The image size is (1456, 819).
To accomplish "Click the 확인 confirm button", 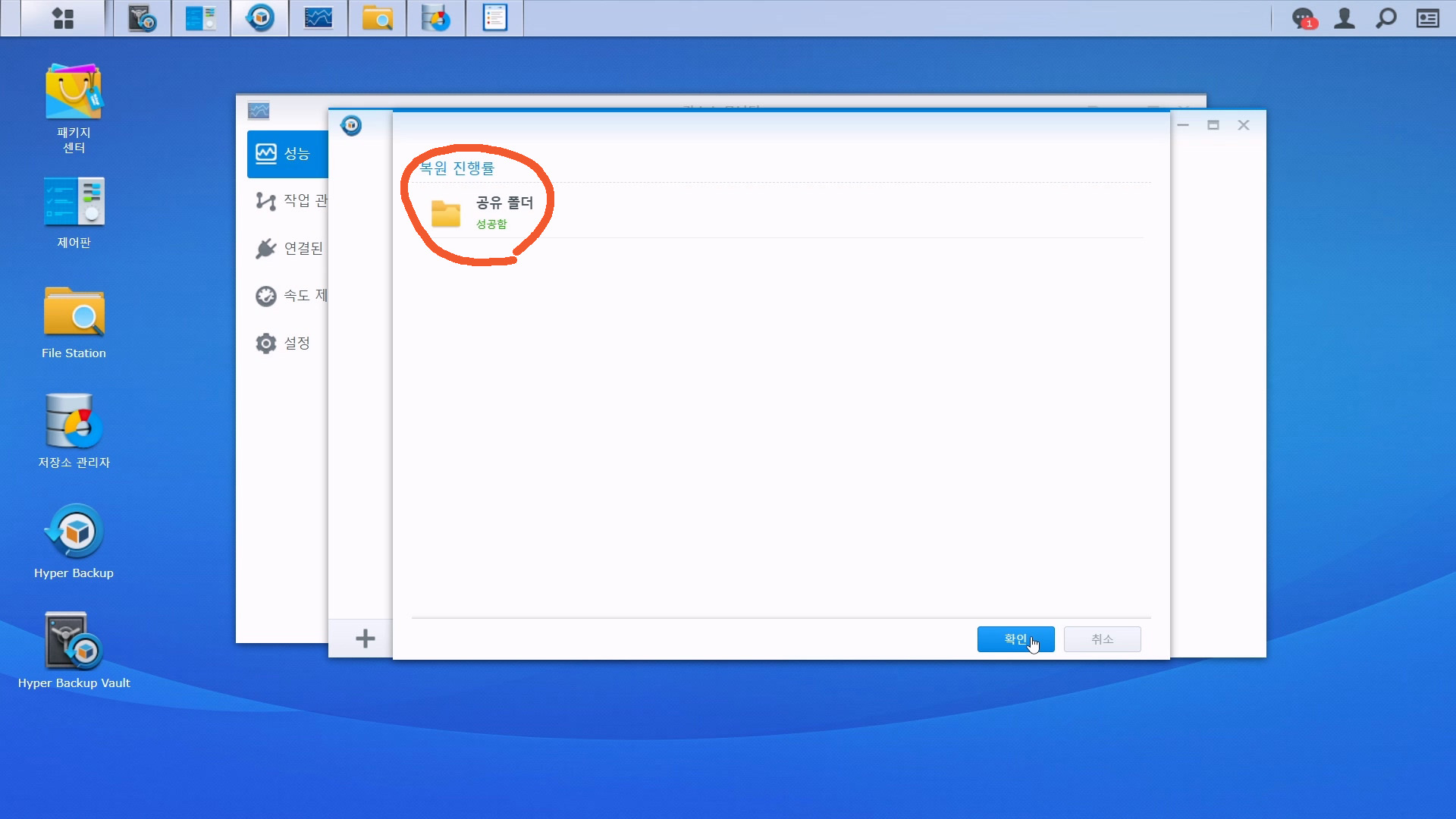I will (1015, 639).
